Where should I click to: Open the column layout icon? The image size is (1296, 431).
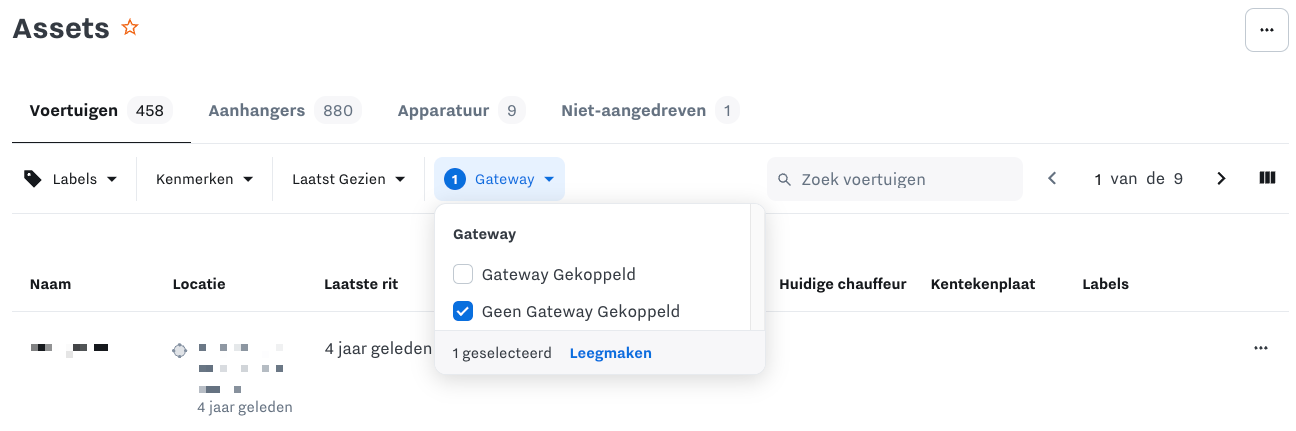pos(1267,179)
